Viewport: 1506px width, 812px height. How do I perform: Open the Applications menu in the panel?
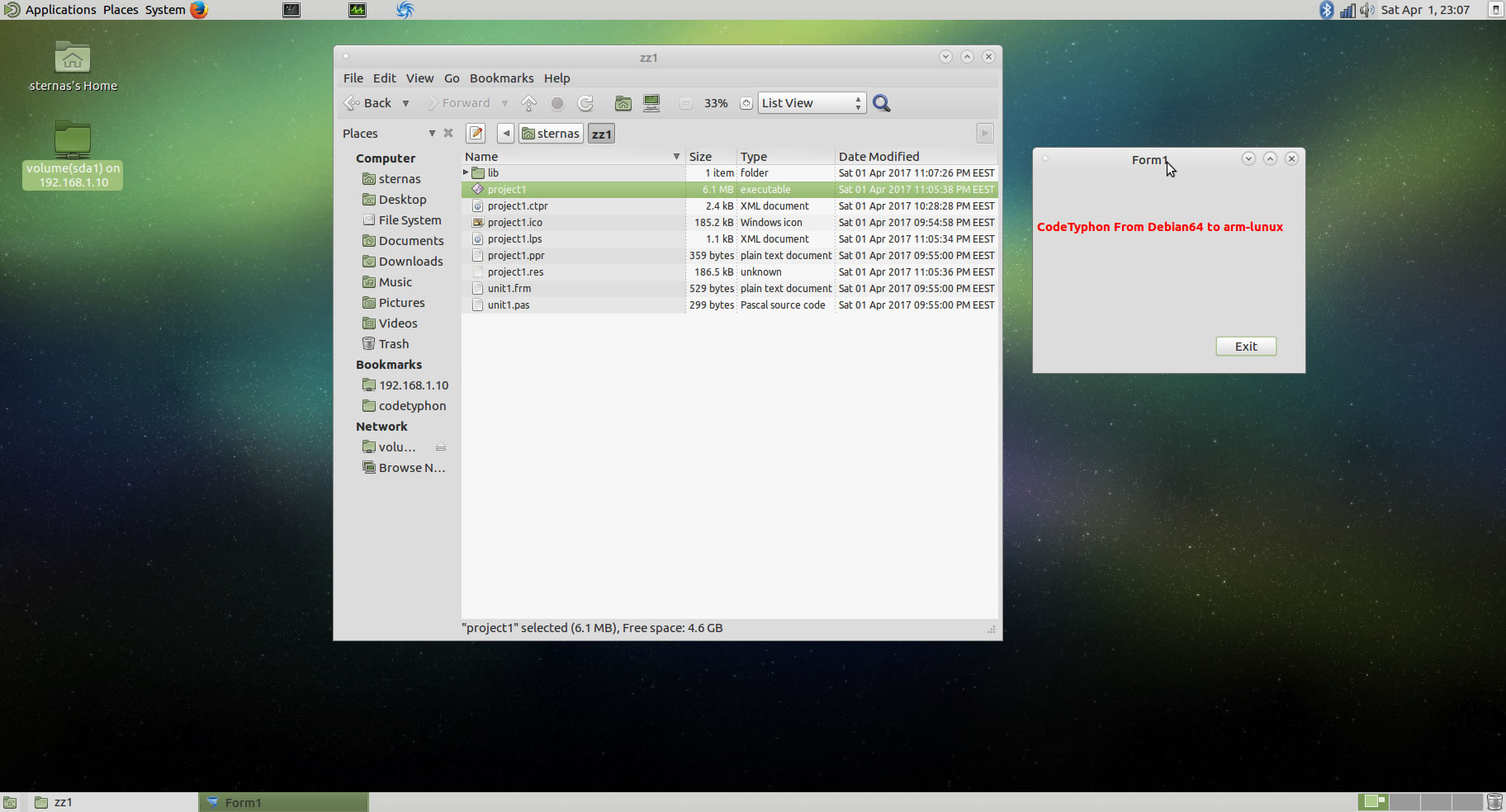pyautogui.click(x=60, y=10)
